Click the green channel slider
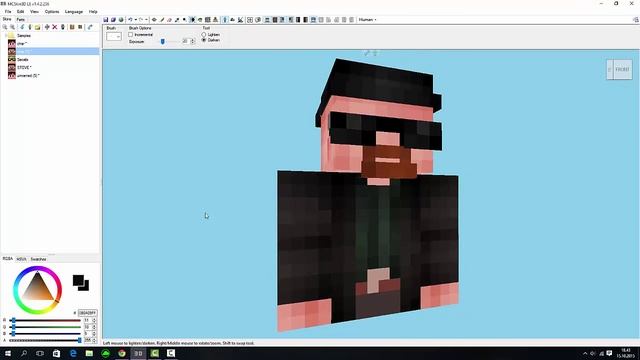This screenshot has height=360, width=640. [45, 327]
